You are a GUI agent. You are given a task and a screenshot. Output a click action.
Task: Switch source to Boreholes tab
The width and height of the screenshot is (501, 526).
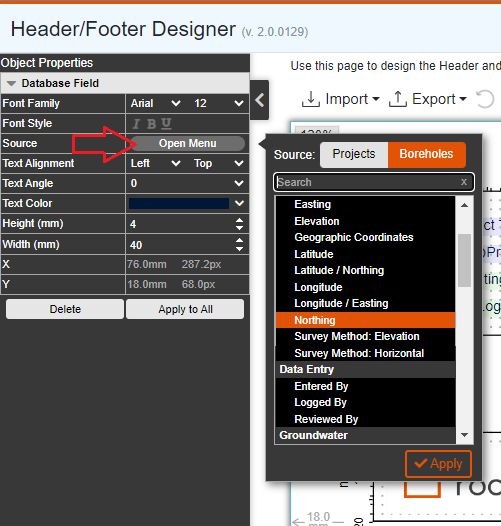tap(427, 154)
